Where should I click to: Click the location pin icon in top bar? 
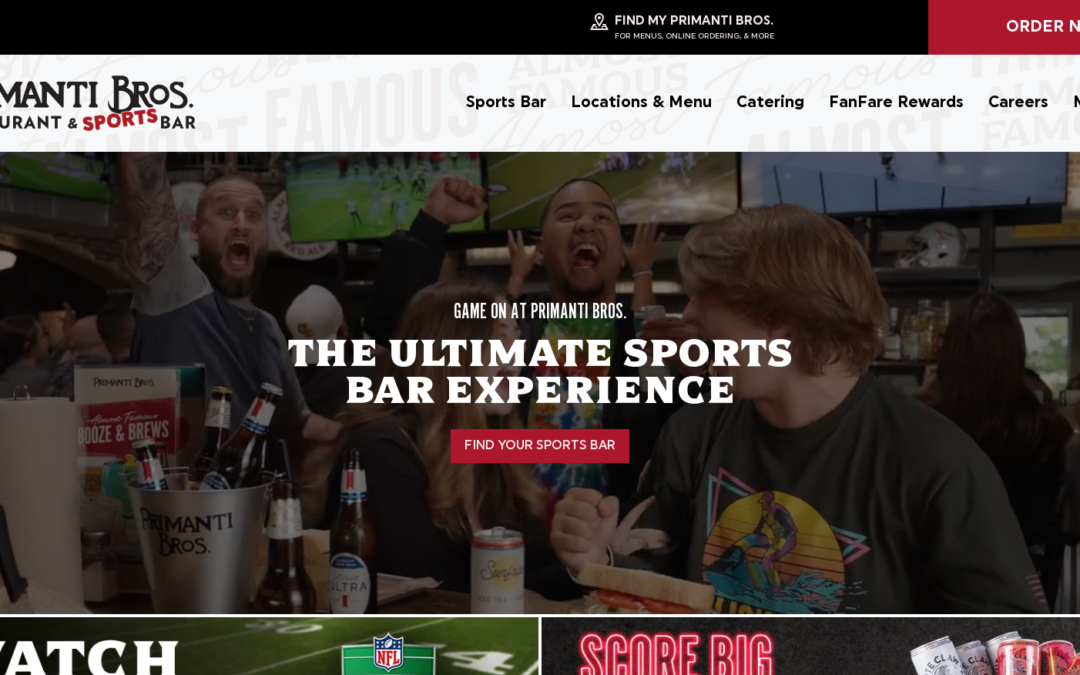point(599,22)
